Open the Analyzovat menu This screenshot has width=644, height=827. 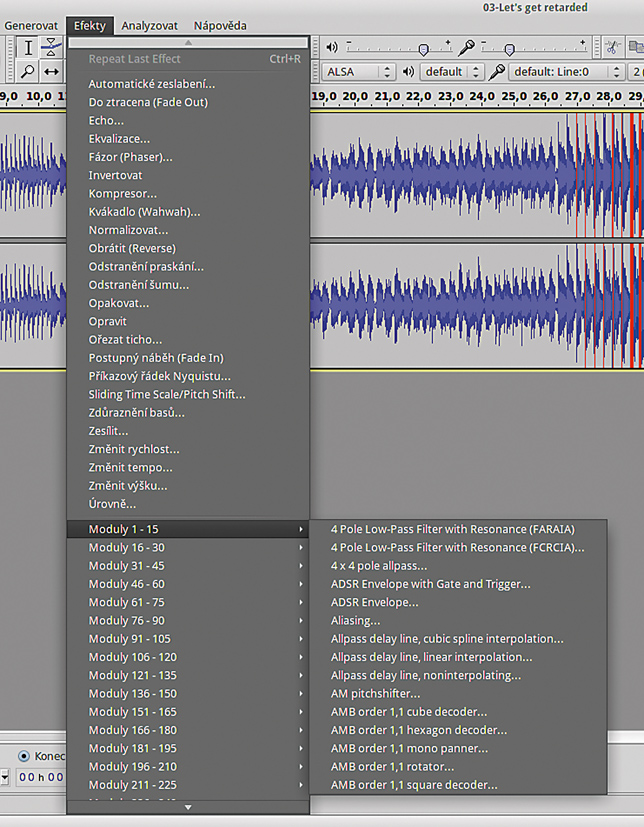click(149, 25)
